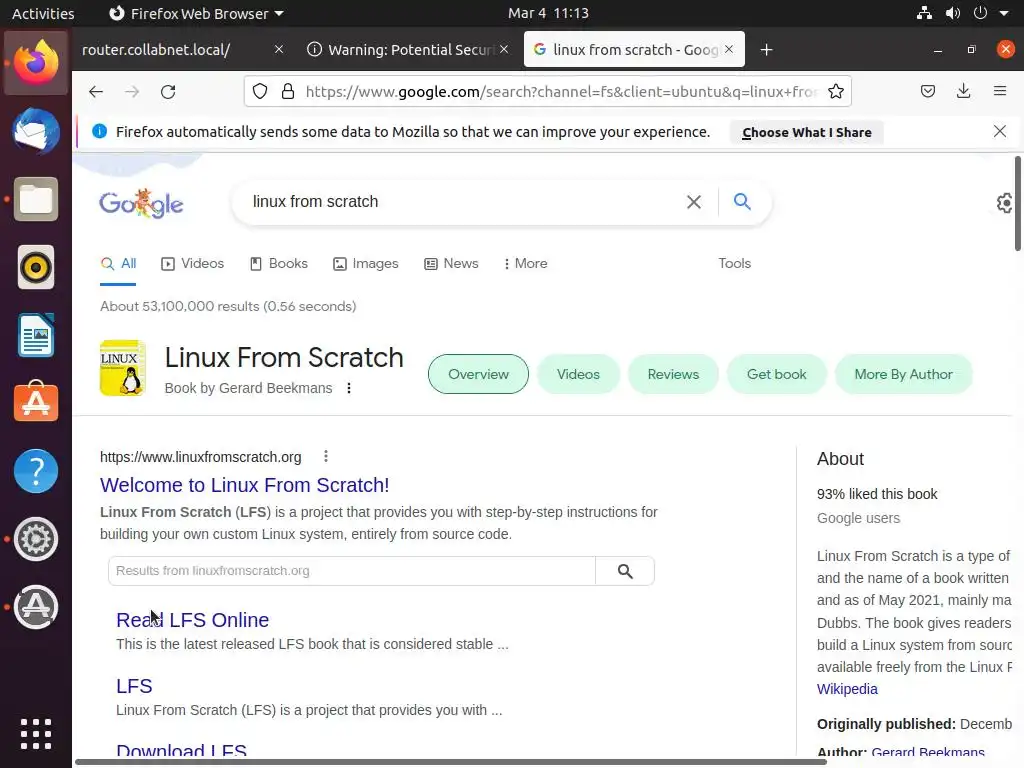Open Files from the Ubuntu dock
This screenshot has width=1024, height=768.
pos(36,199)
